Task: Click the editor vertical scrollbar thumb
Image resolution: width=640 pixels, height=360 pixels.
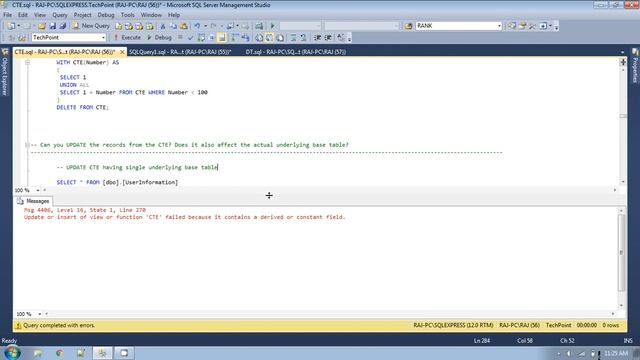Action: point(623,116)
